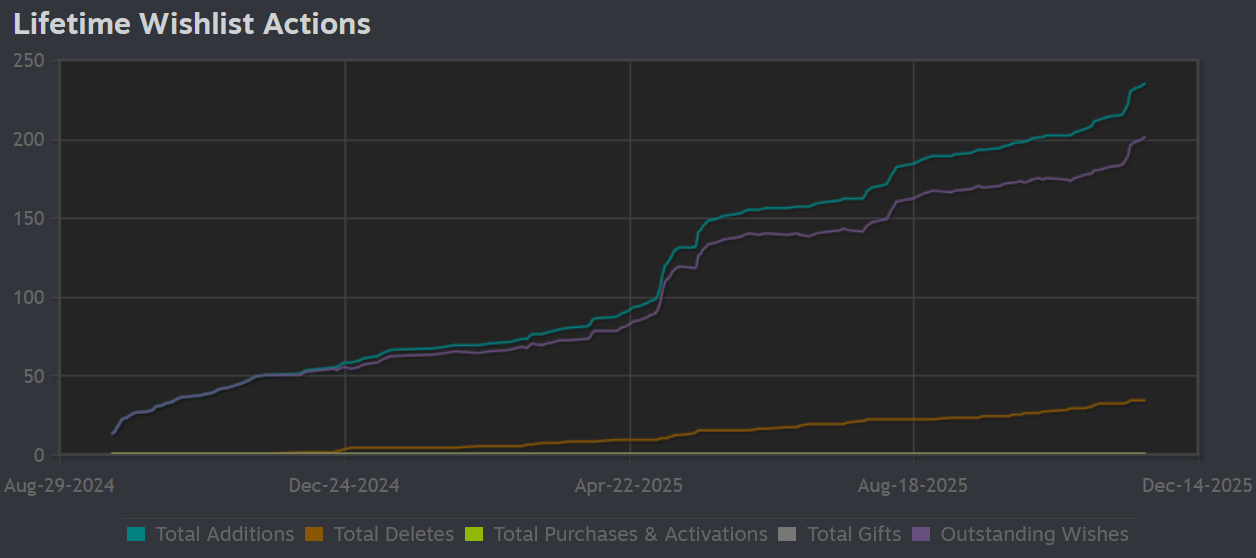Click the 250 value on the y-axis
This screenshot has width=1256, height=558.
point(28,61)
